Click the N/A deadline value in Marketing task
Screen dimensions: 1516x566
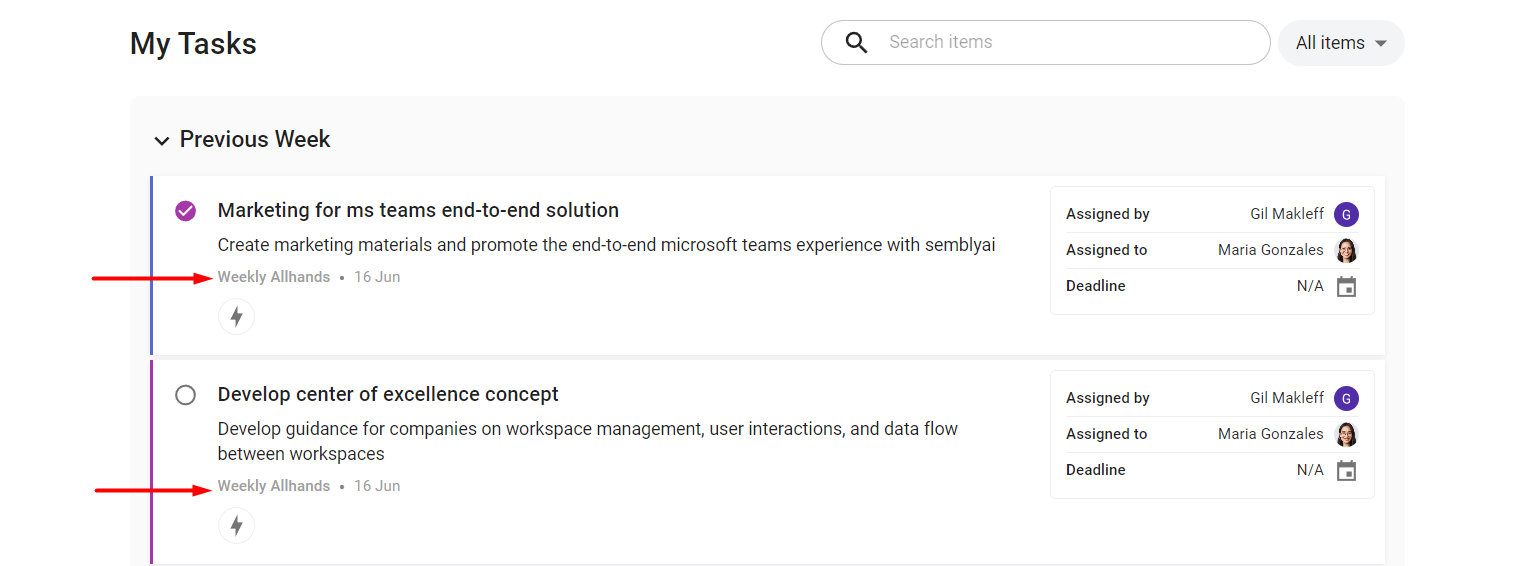coord(1310,286)
